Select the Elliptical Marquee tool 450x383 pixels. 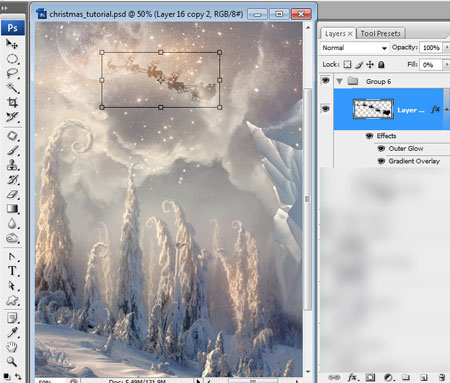point(12,59)
